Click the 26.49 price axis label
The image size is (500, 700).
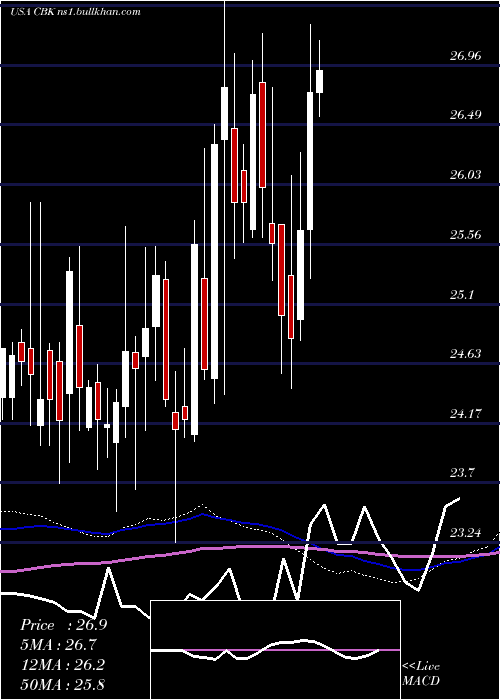[x=466, y=115]
